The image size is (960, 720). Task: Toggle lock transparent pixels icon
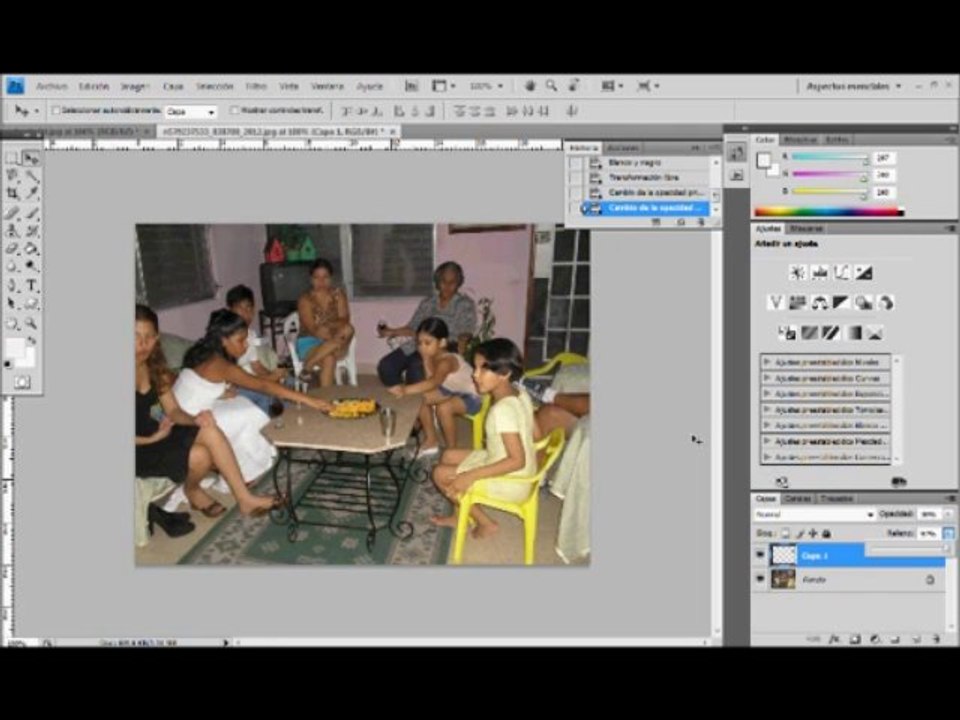(x=786, y=534)
